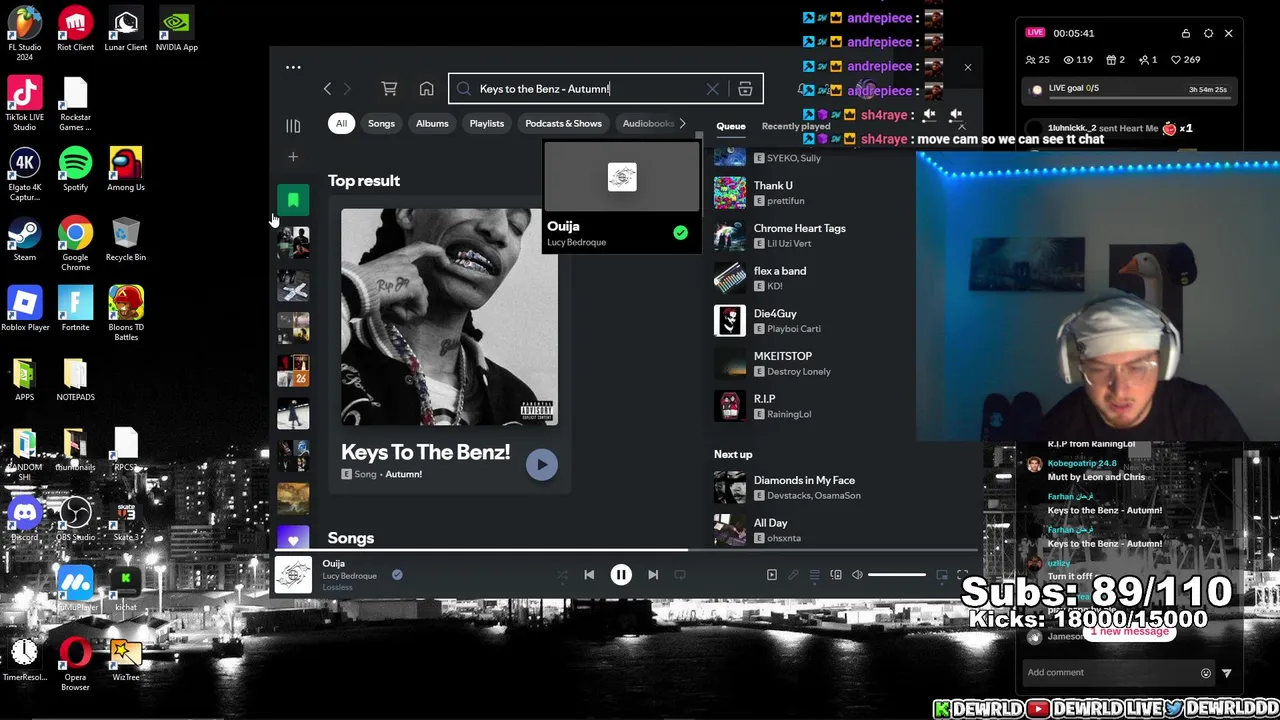This screenshot has width=1280, height=720.
Task: Create a new playlist with plus icon
Action: coord(293,157)
